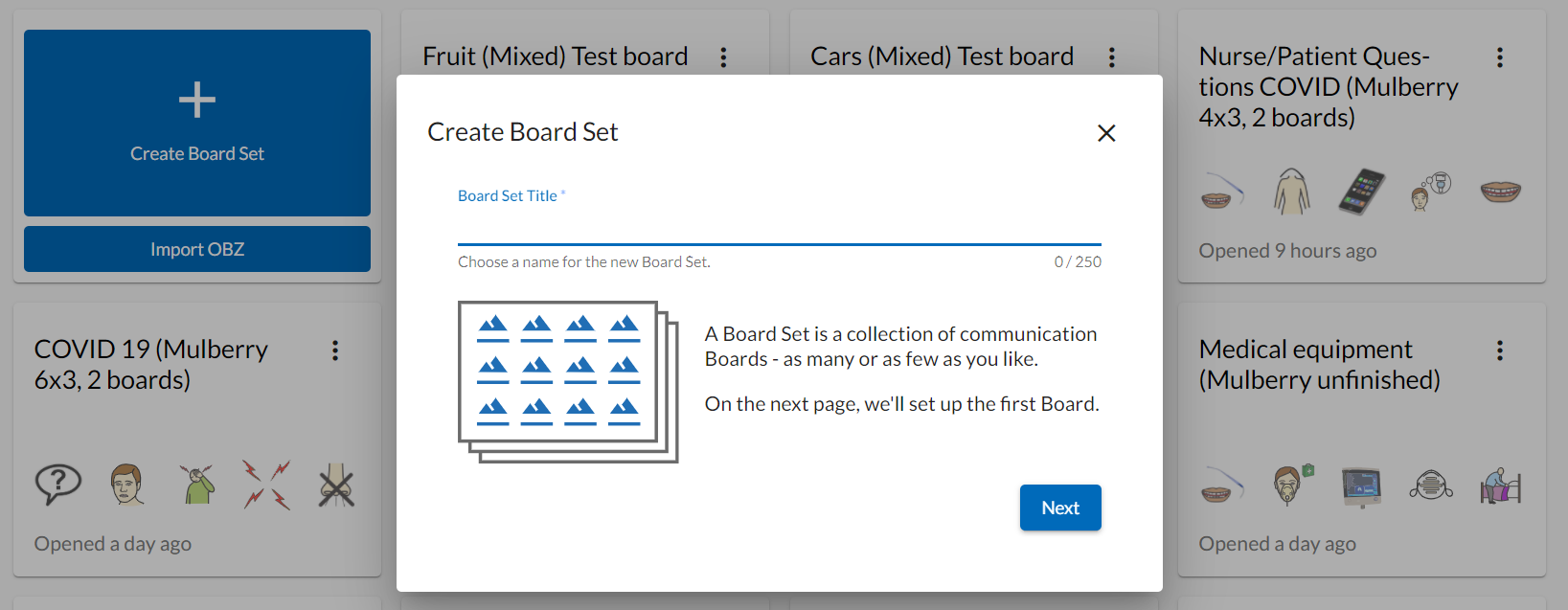
Task: Click the Import OBZ button
Action: [x=197, y=249]
